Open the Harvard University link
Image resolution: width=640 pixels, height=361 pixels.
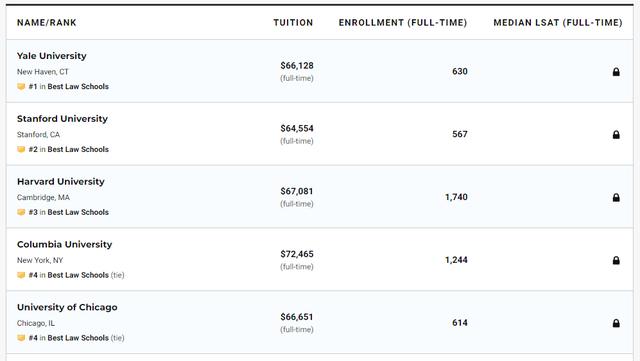click(60, 182)
